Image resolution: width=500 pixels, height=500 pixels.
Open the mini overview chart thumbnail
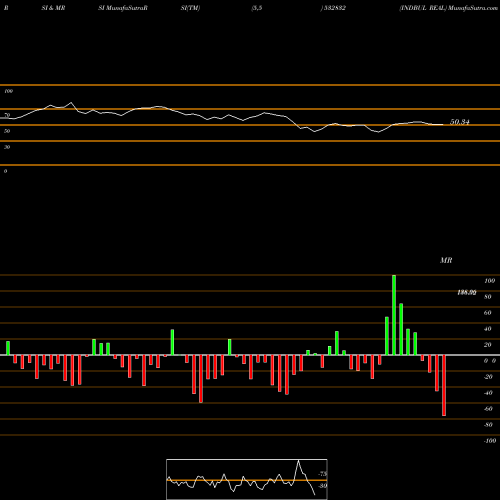coord(247,479)
